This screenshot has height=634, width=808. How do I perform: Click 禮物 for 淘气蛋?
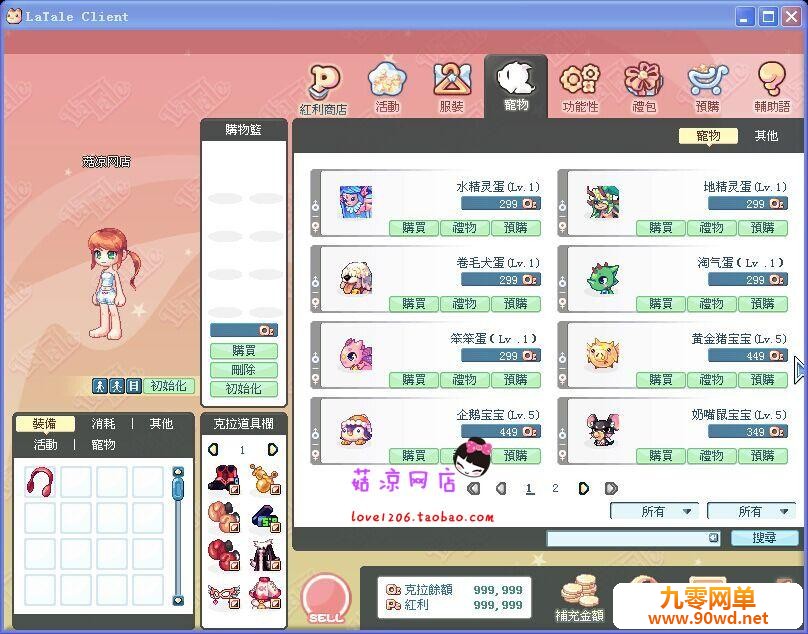[712, 304]
